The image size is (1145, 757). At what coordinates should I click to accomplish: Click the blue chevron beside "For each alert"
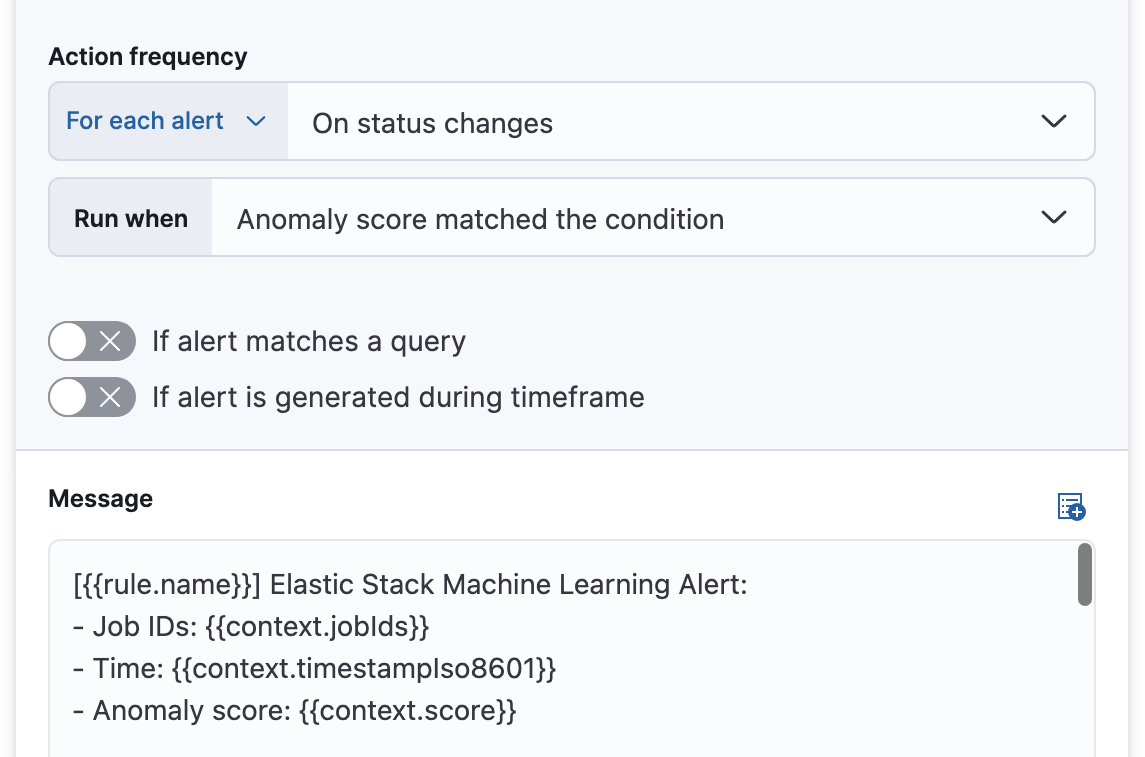tap(258, 120)
